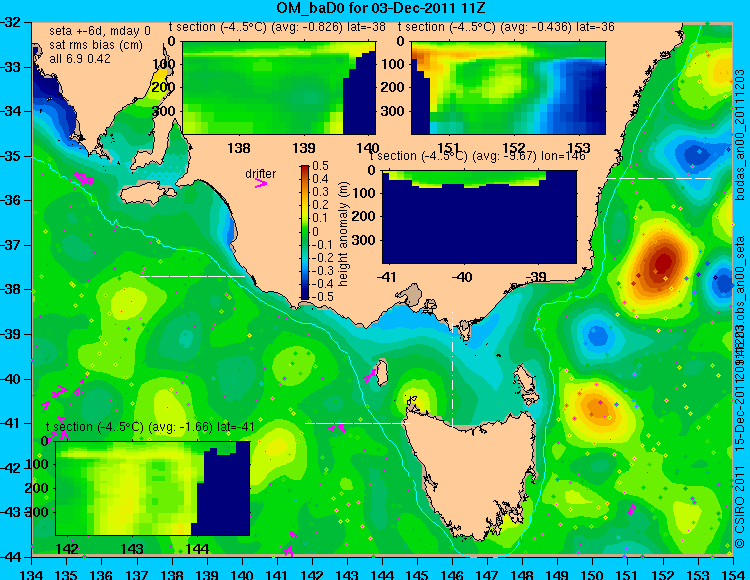Click the height anomaly color bar
The height and width of the screenshot is (580, 750).
(x=305, y=232)
